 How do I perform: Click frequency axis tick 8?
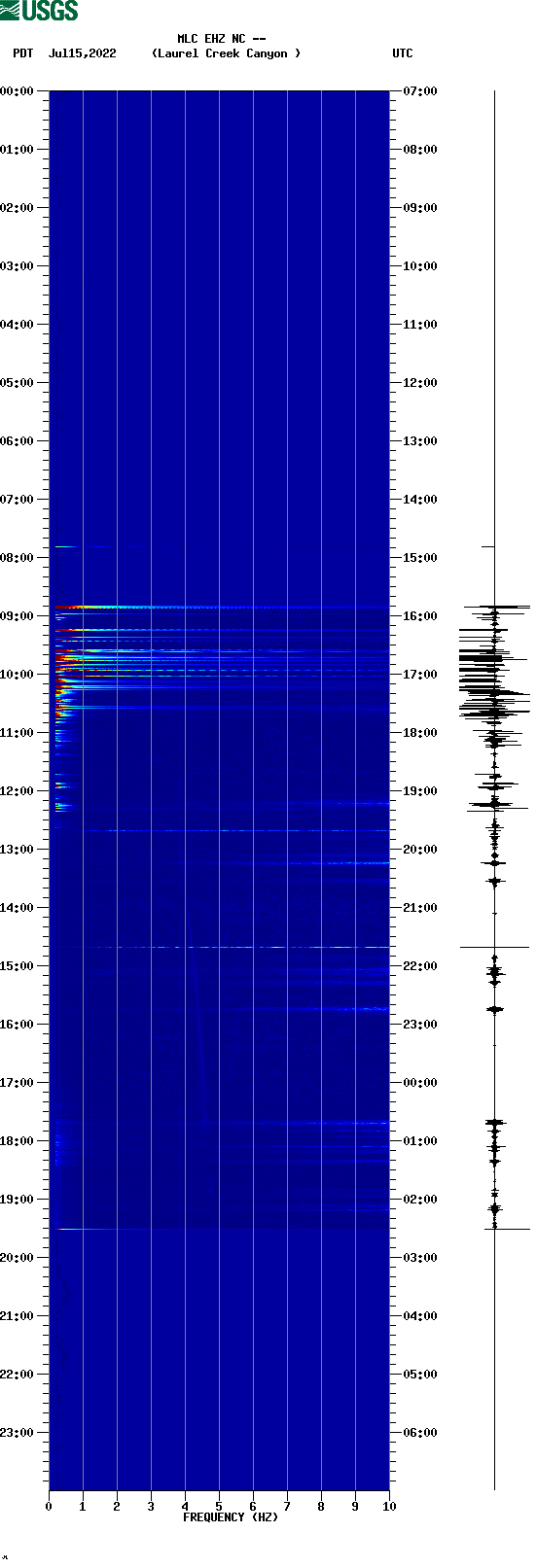321,1507
